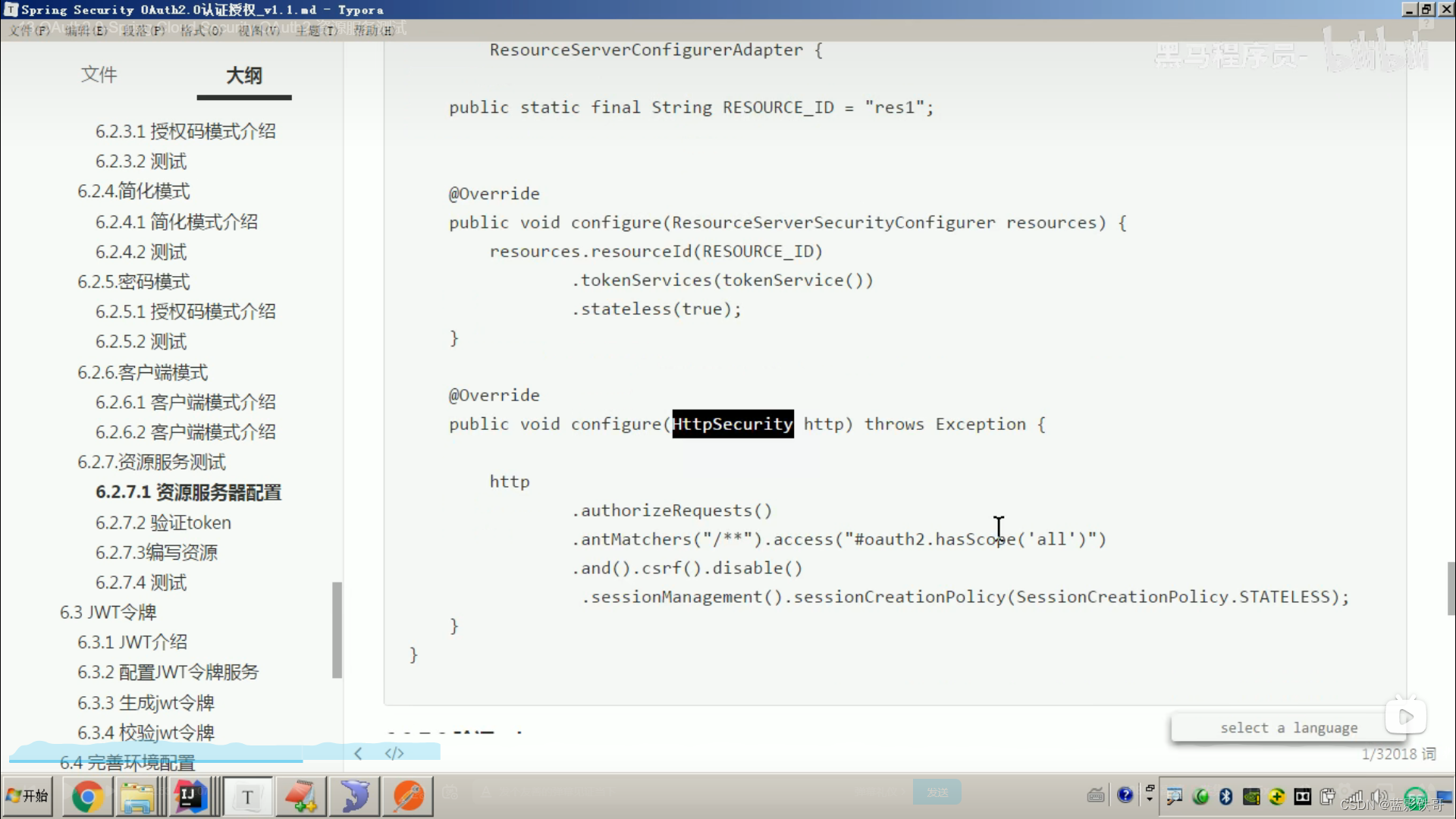Image resolution: width=1456 pixels, height=819 pixels.
Task: Open Google Chrome from taskbar
Action: (x=87, y=796)
